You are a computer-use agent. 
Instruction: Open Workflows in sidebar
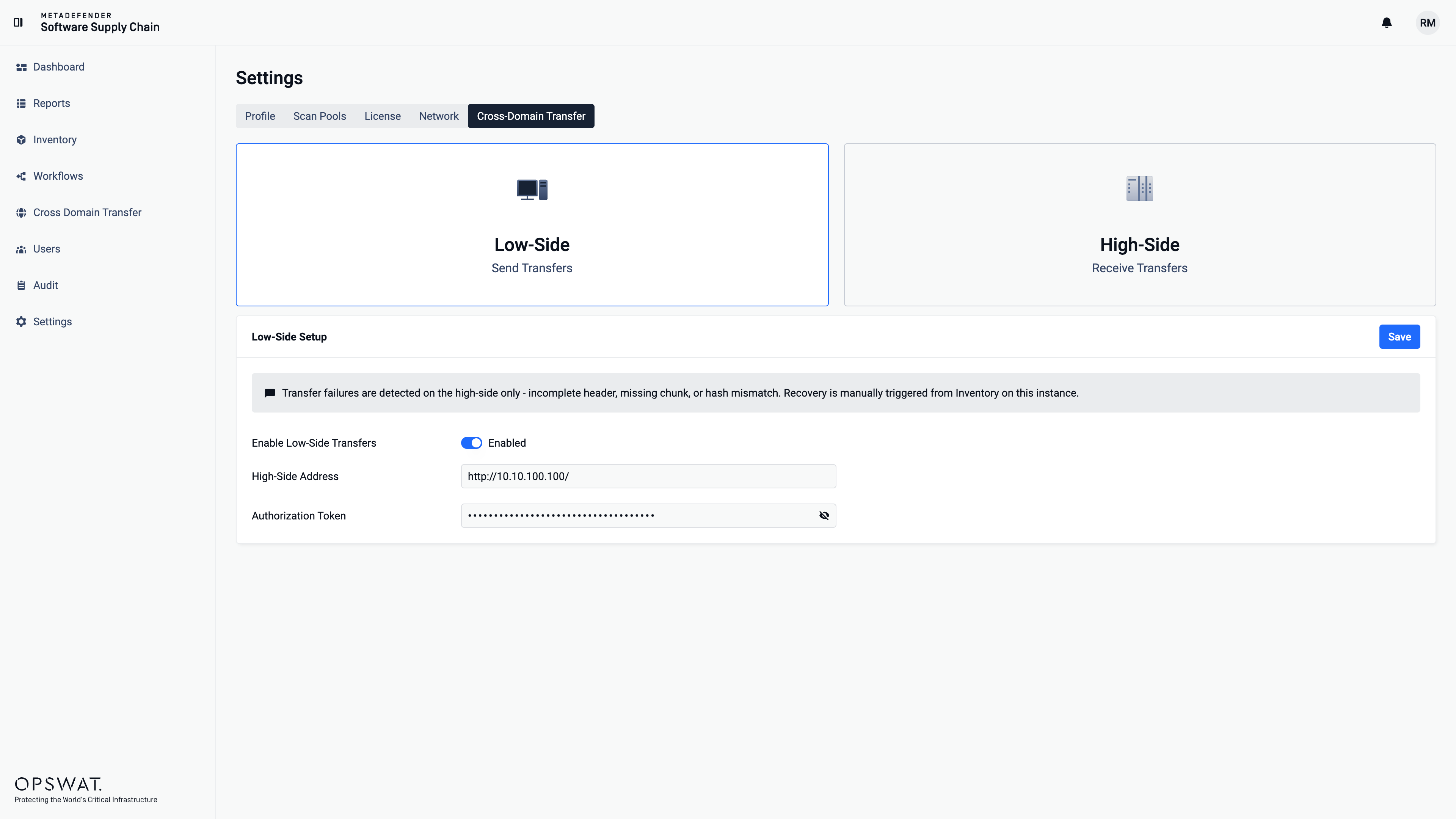[58, 176]
